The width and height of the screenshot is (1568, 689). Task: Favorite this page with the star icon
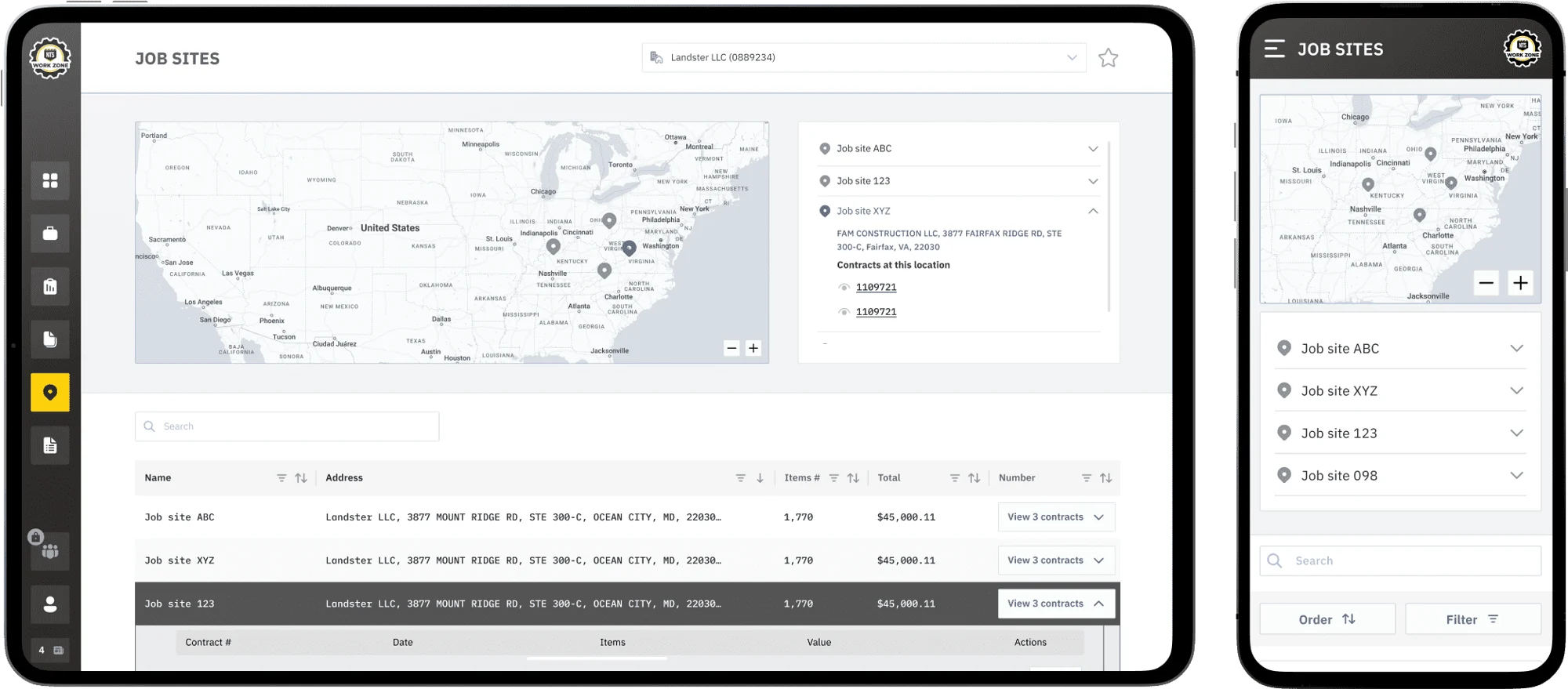[1108, 58]
